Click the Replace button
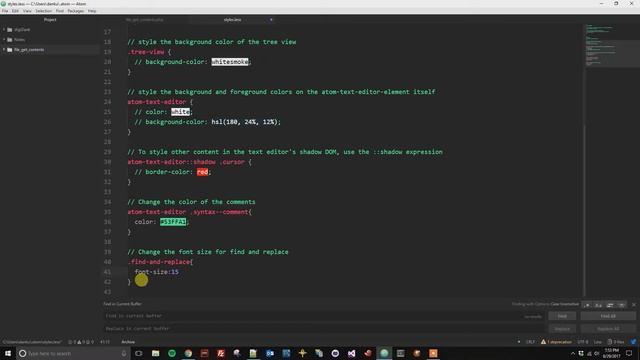 point(562,329)
